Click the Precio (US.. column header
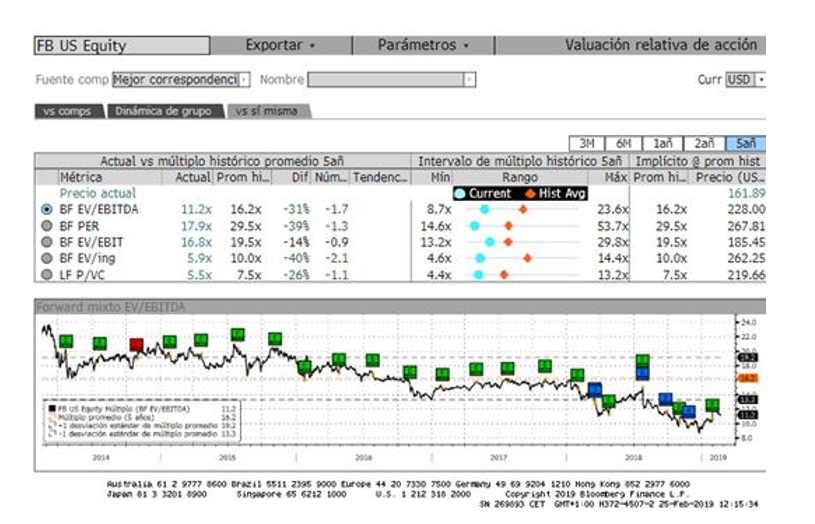815x524 pixels. 730,178
